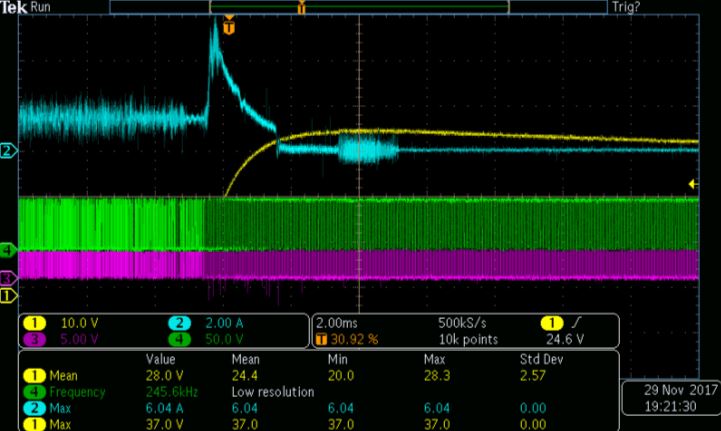Click the yellow Mean measurement label
This screenshot has width=721, height=431.
click(x=63, y=376)
